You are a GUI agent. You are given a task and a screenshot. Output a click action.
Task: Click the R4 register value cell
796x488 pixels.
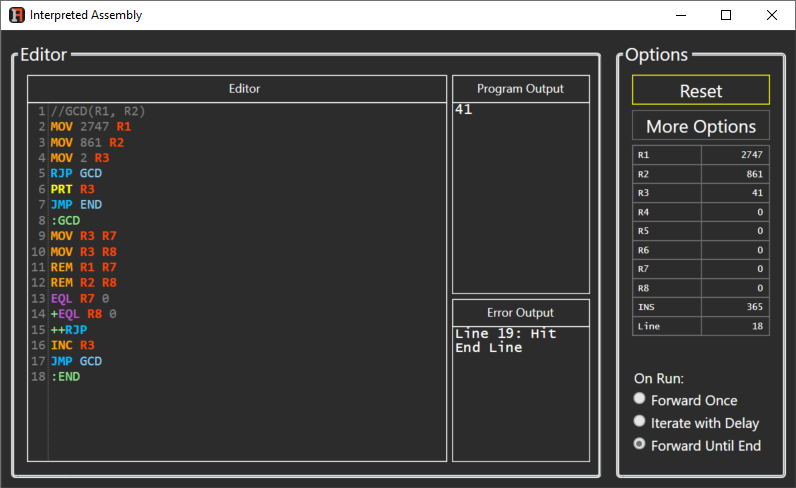pos(735,212)
